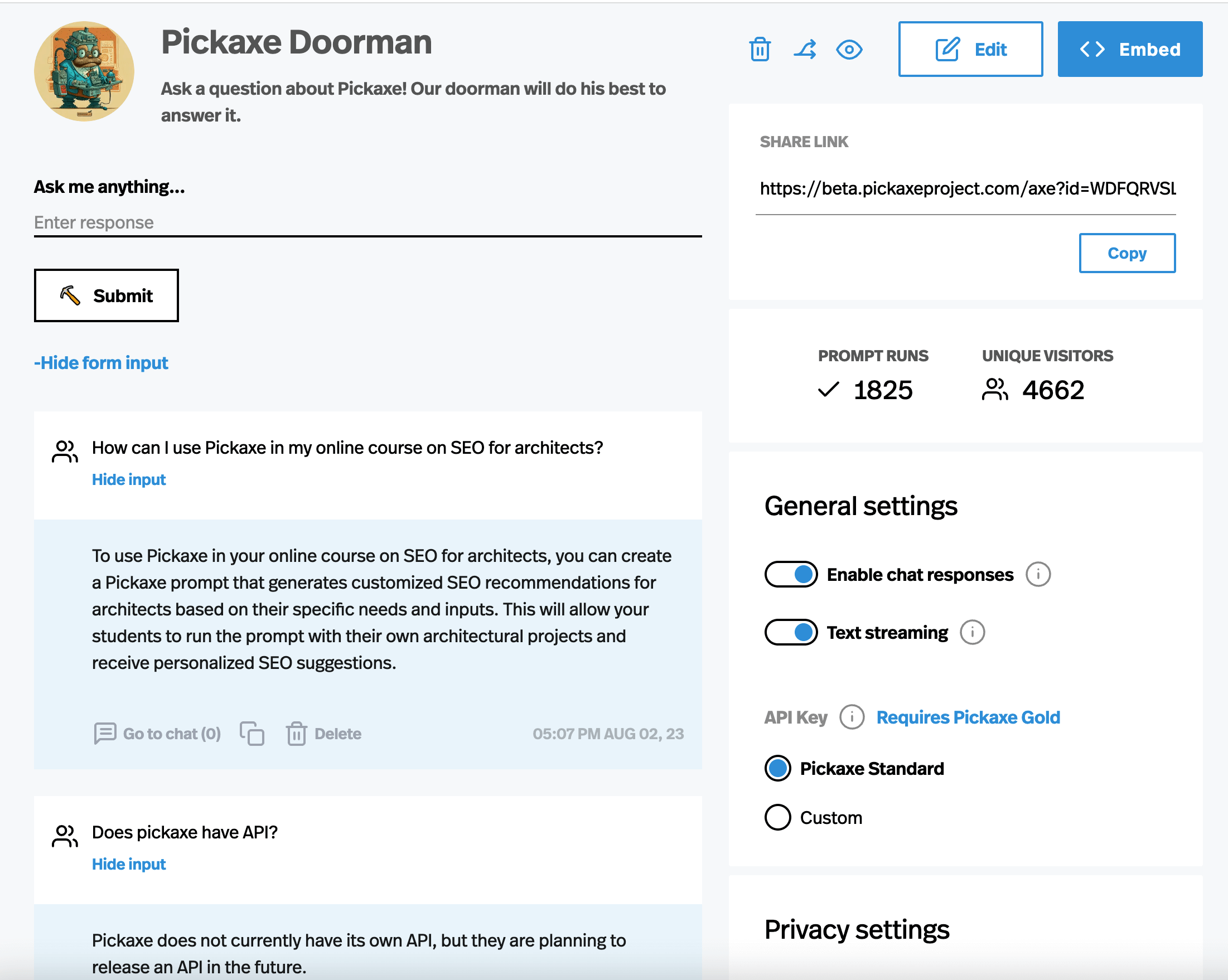The image size is (1228, 980).
Task: Open the Embed options
Action: [x=1129, y=50]
